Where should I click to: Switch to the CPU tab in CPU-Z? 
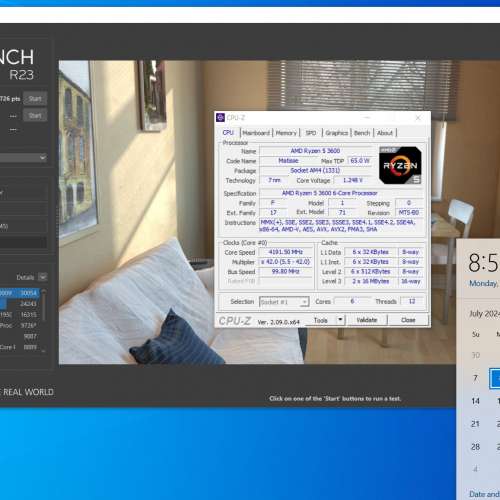click(x=228, y=133)
